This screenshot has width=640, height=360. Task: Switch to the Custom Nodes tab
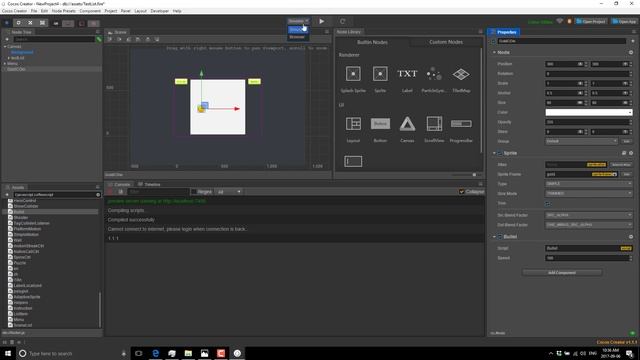(x=446, y=42)
